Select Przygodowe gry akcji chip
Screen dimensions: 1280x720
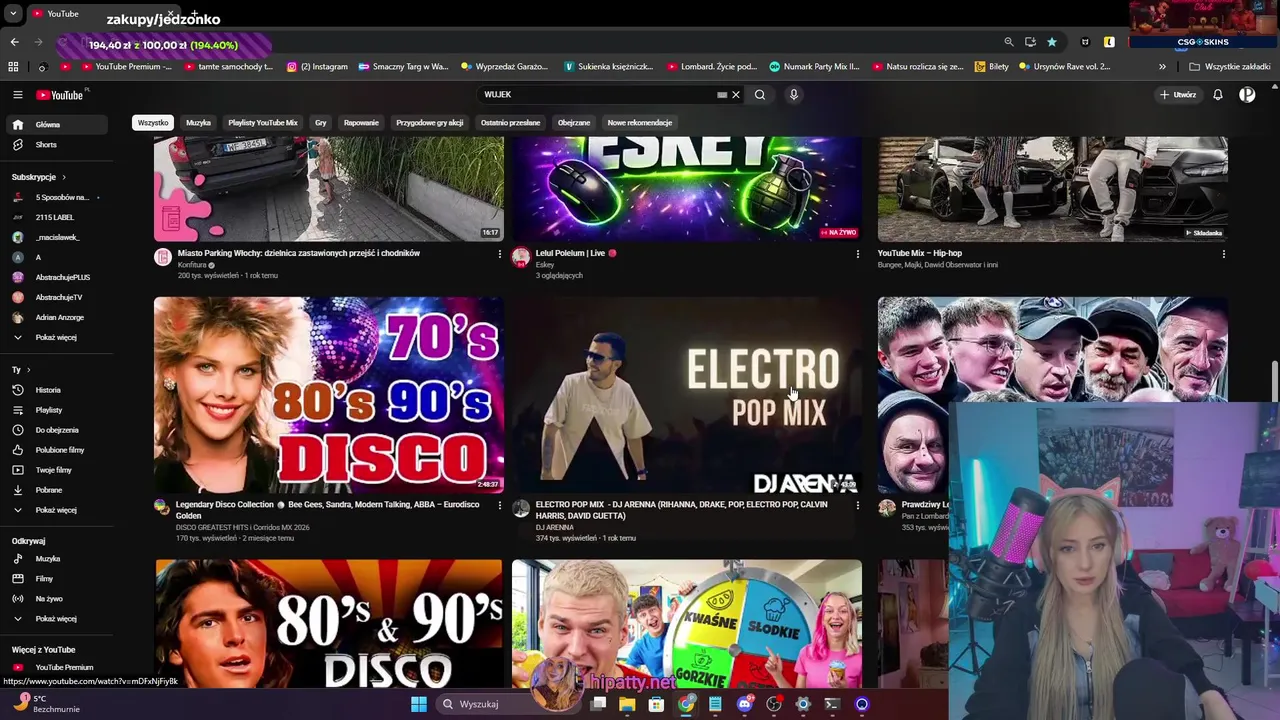click(x=429, y=123)
